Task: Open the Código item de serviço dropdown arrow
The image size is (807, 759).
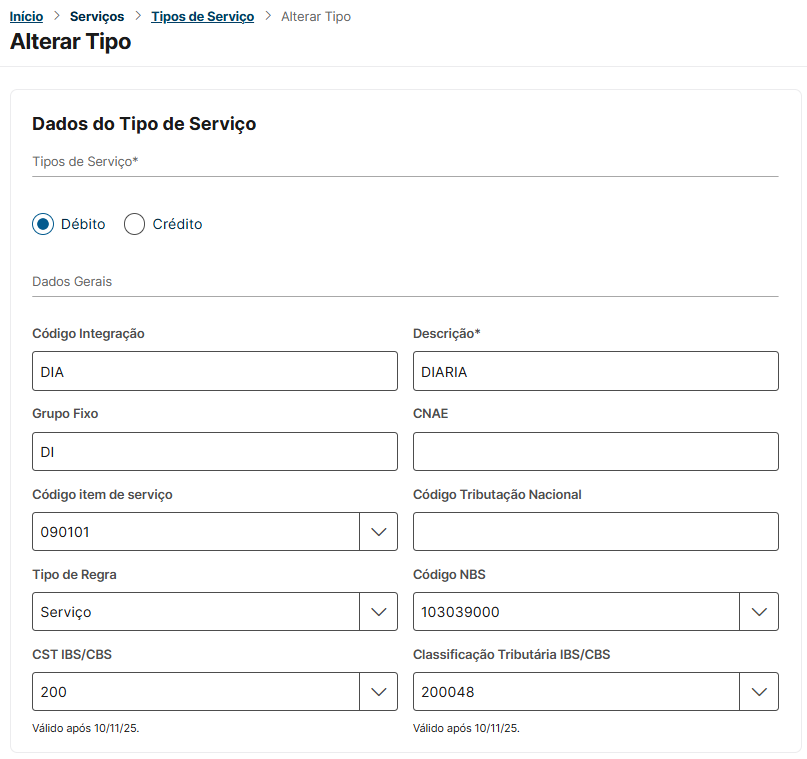Action: [x=378, y=532]
